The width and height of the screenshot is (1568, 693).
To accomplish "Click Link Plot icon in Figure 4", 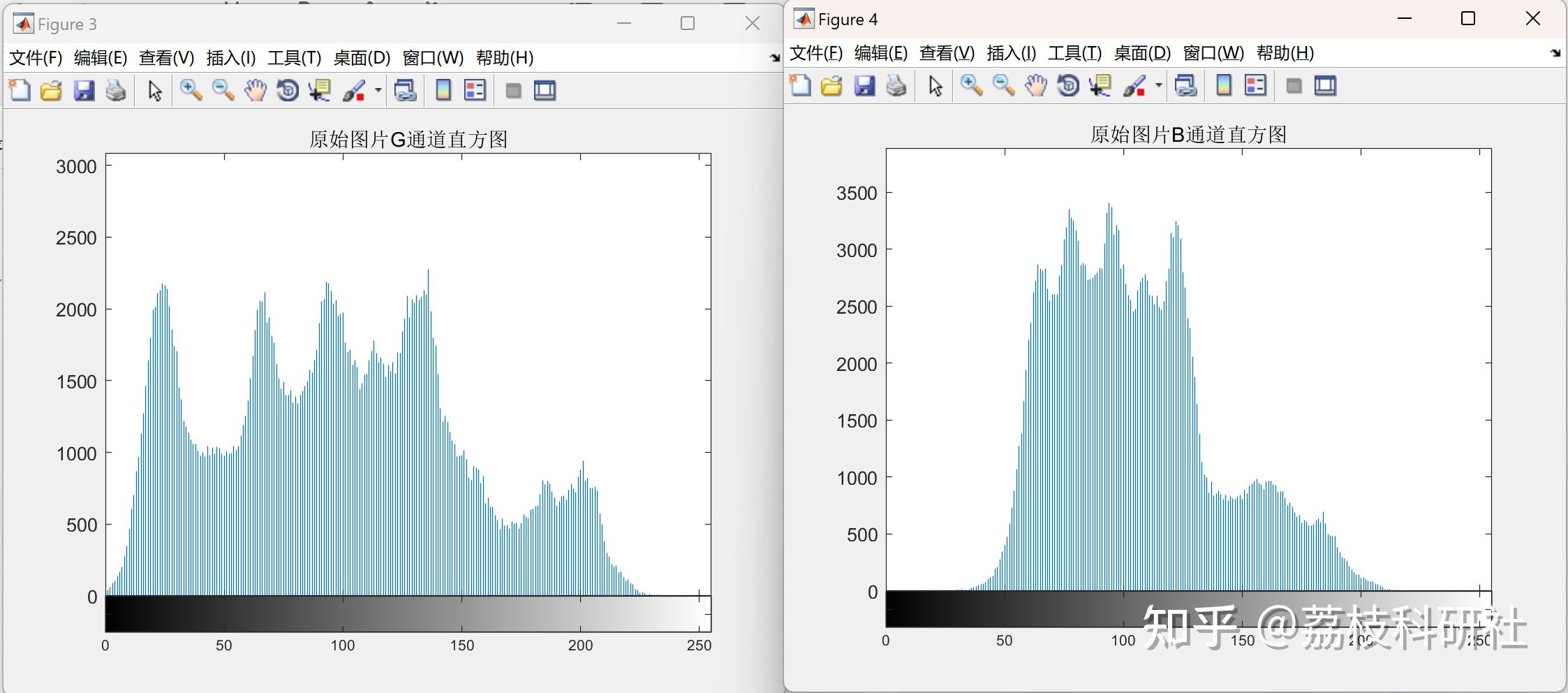I will tap(1186, 85).
